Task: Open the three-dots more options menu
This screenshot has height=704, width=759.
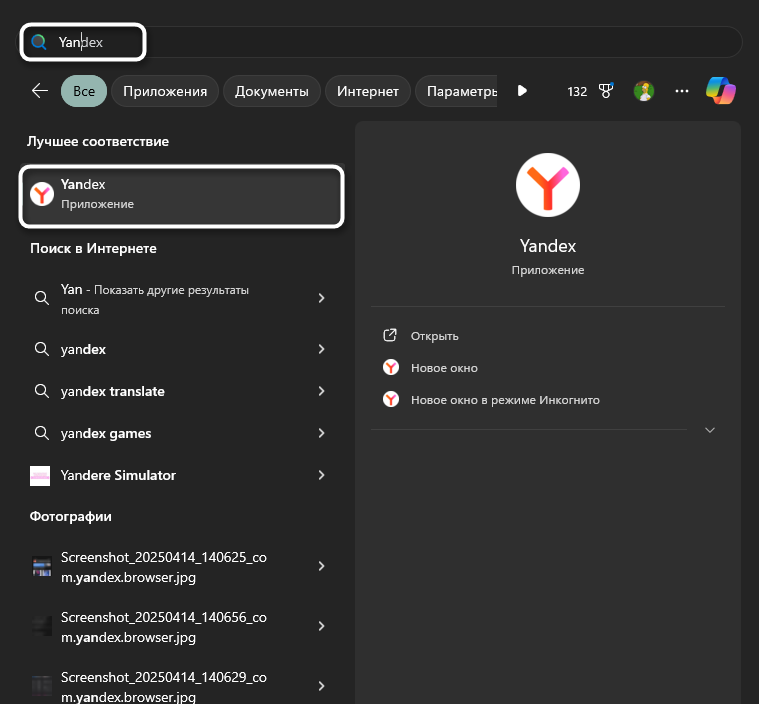Action: (x=682, y=91)
